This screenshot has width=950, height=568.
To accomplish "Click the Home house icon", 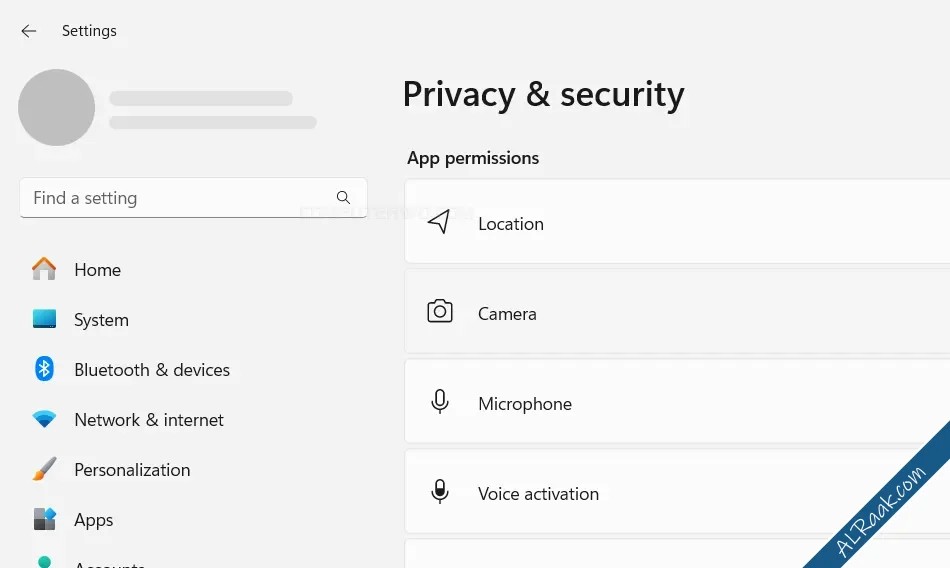I will (44, 269).
